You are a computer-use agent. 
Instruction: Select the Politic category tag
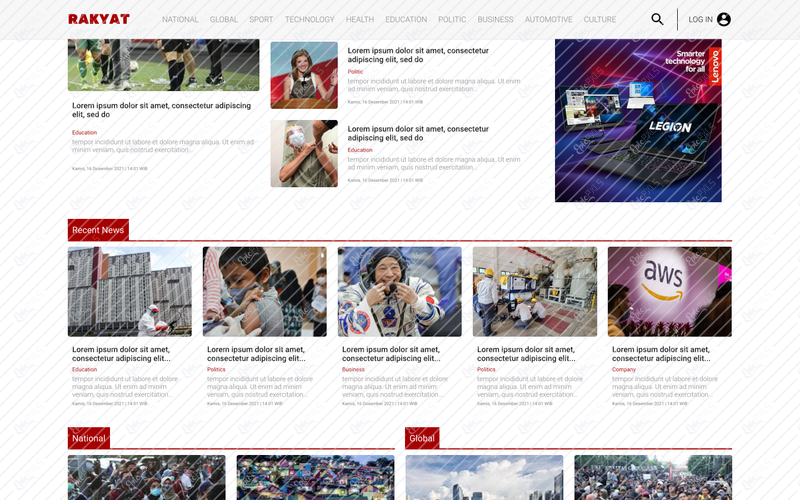click(x=355, y=72)
